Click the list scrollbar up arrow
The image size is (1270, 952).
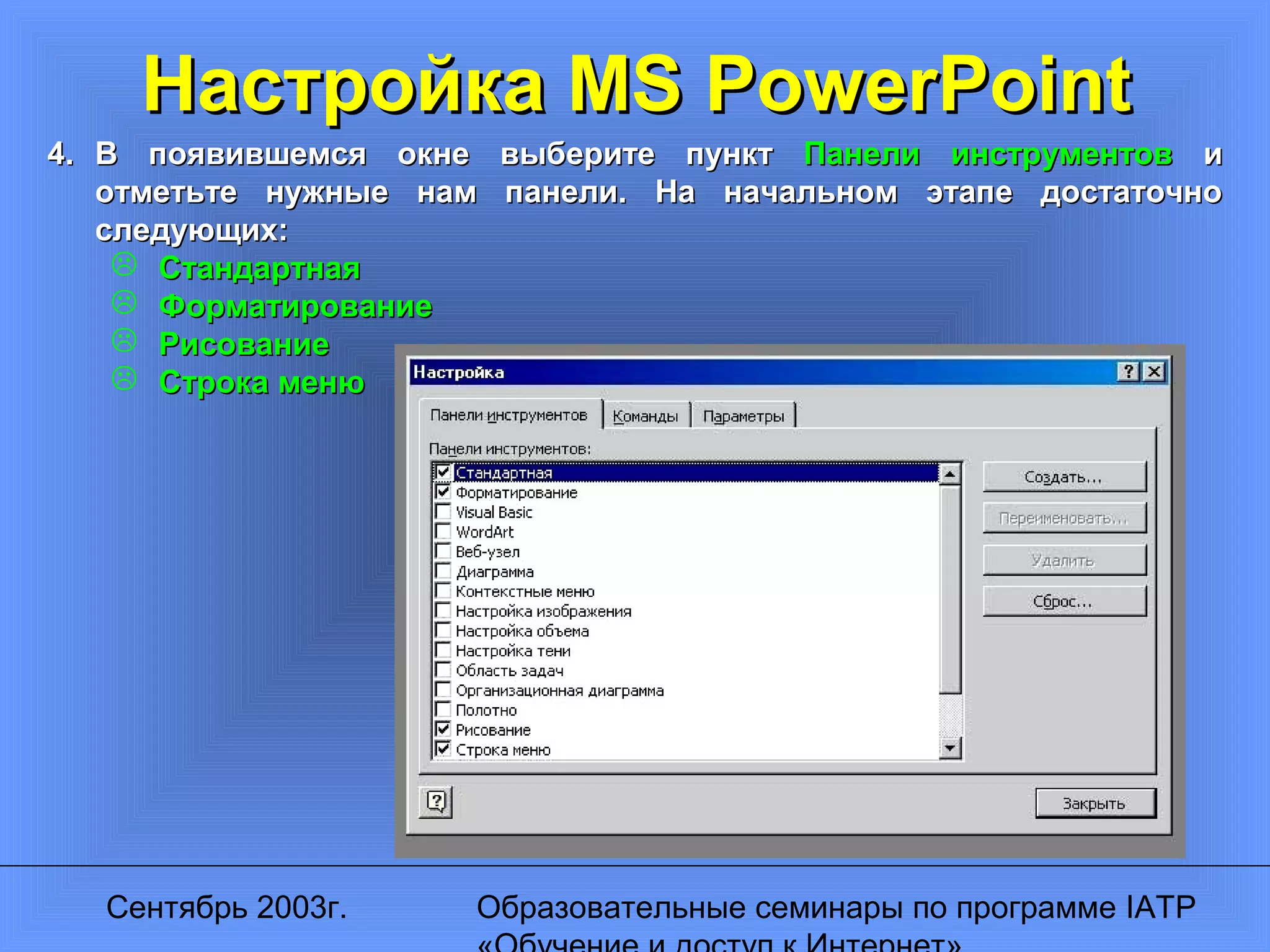949,474
